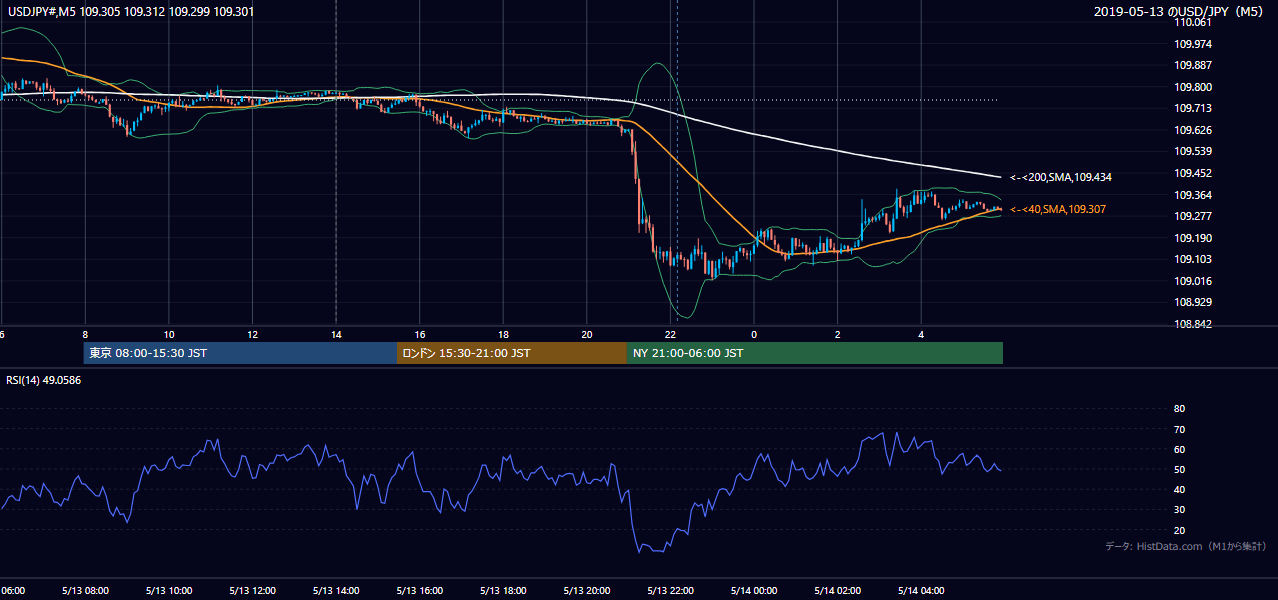
Task: Click the 5/13 08:00 date axis label
Action: tap(85, 590)
